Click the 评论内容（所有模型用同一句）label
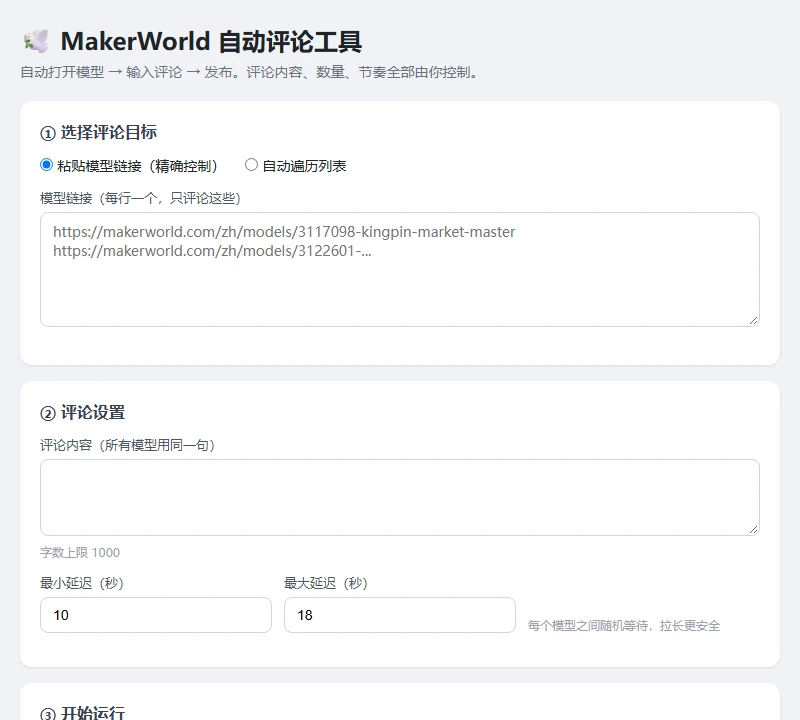 point(128,445)
